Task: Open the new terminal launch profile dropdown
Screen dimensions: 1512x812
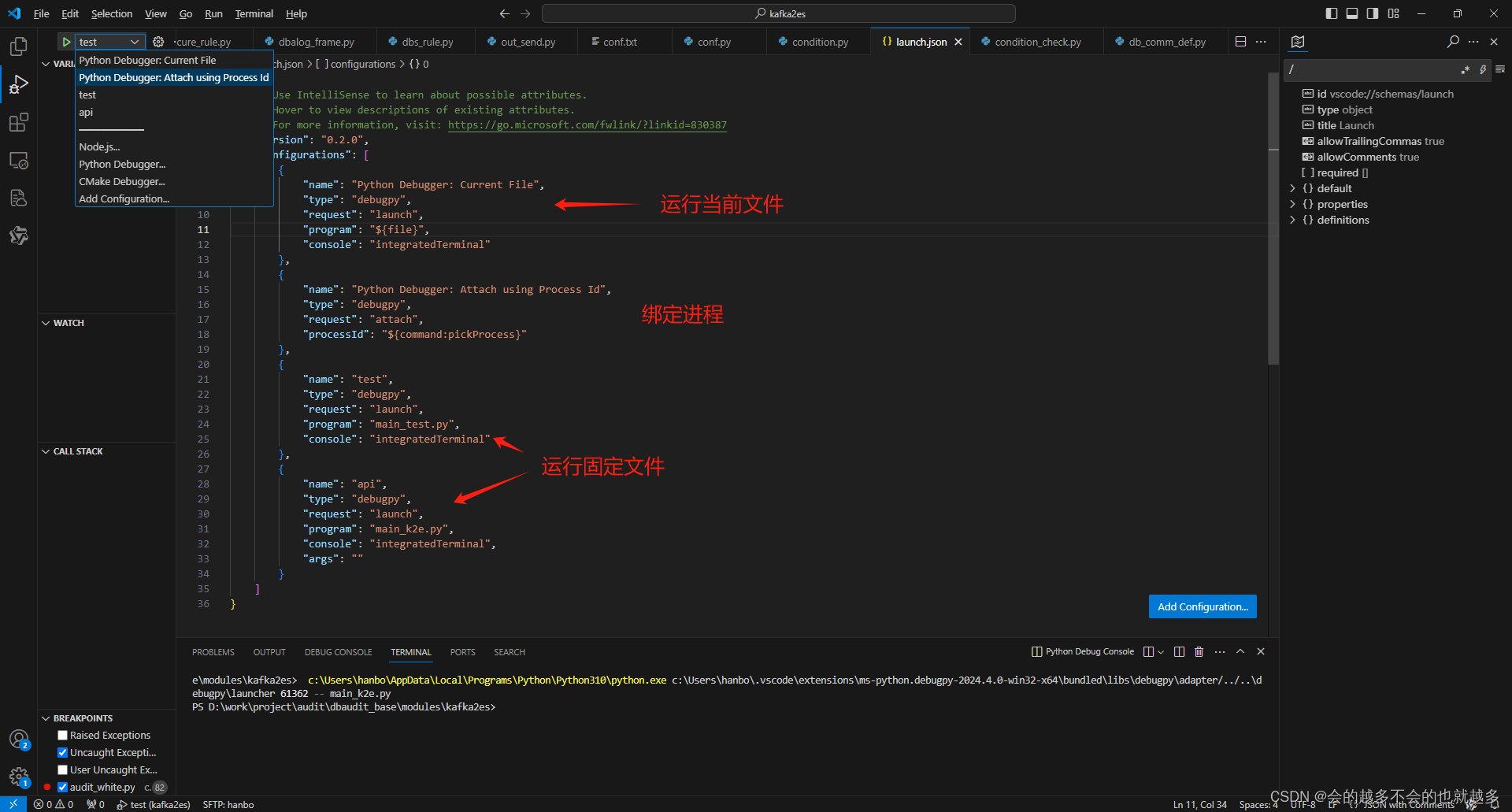Action: click(x=1160, y=651)
